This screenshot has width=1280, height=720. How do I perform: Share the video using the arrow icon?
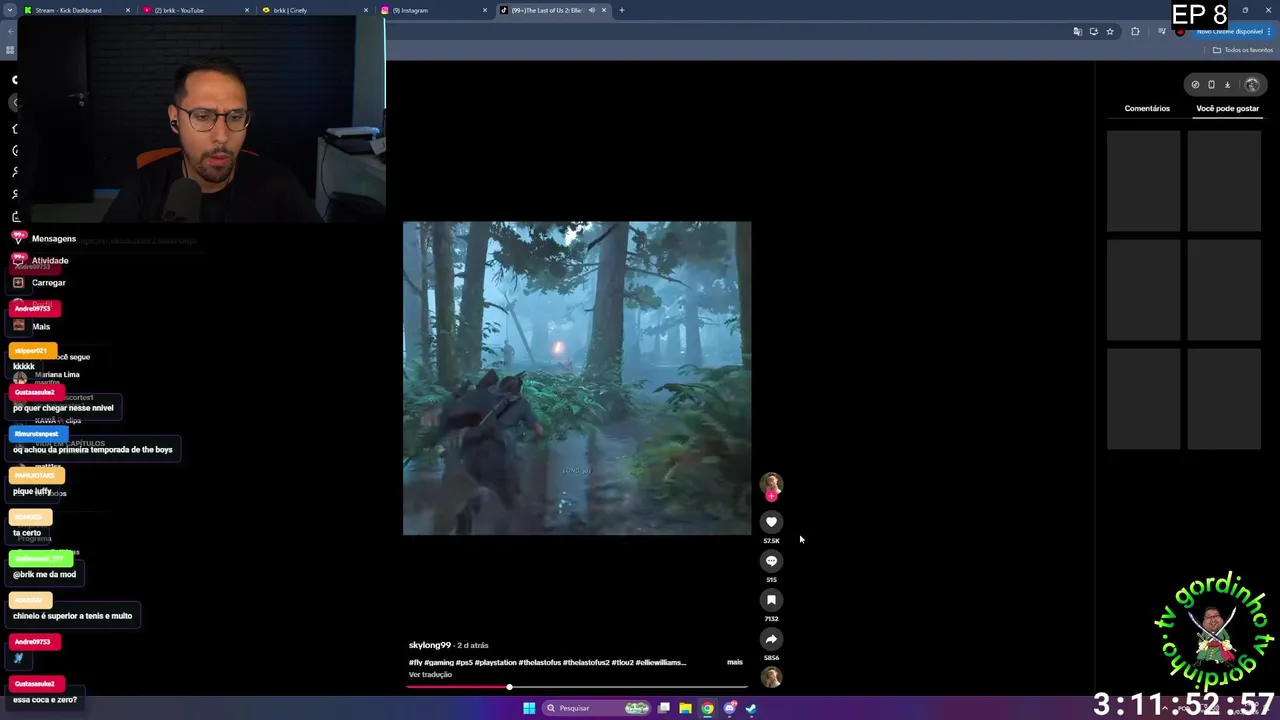pyautogui.click(x=771, y=639)
